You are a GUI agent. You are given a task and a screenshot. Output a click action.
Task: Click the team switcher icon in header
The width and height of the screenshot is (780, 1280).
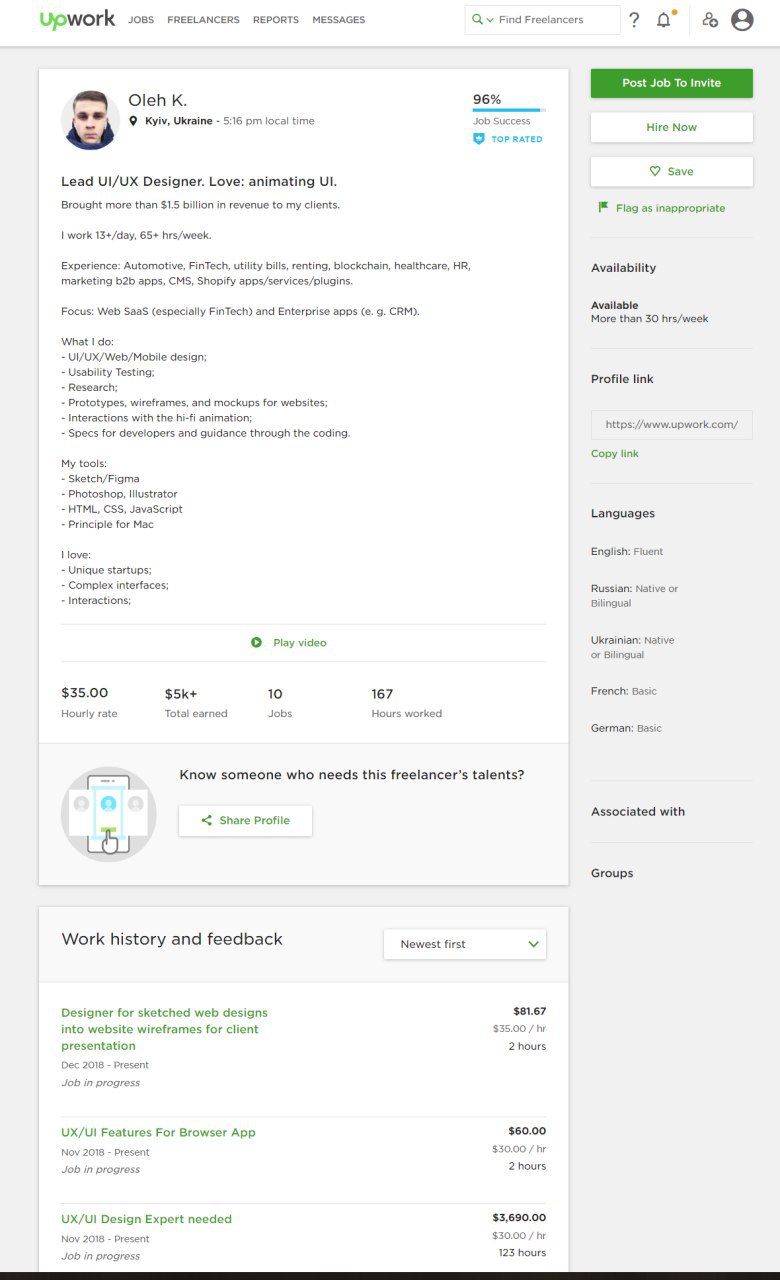[x=710, y=20]
